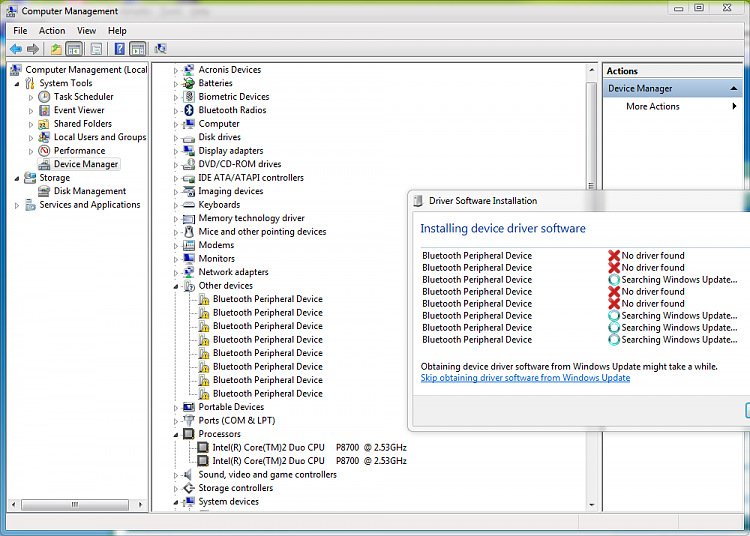Select Computer Management (Local) root node
Screen dimensions: 750x536
click(x=86, y=70)
